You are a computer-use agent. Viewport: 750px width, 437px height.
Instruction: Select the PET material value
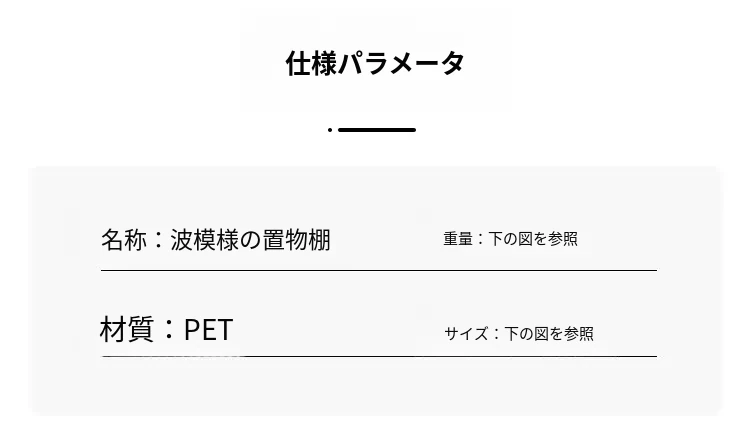[208, 329]
